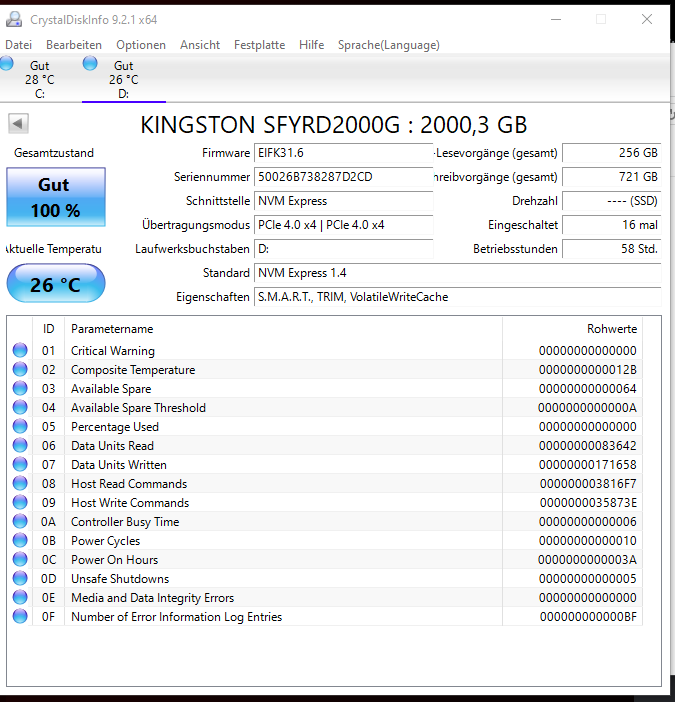Click status orb for Data Units Written row
The height and width of the screenshot is (702, 675).
[x=20, y=464]
